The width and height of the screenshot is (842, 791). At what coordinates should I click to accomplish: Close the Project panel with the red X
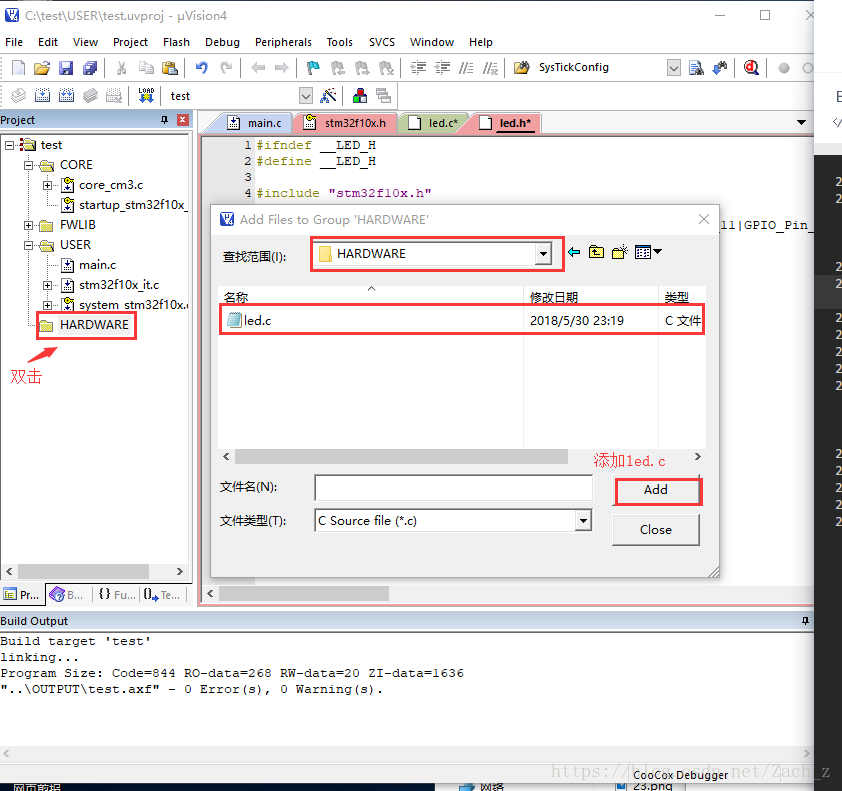(x=183, y=120)
